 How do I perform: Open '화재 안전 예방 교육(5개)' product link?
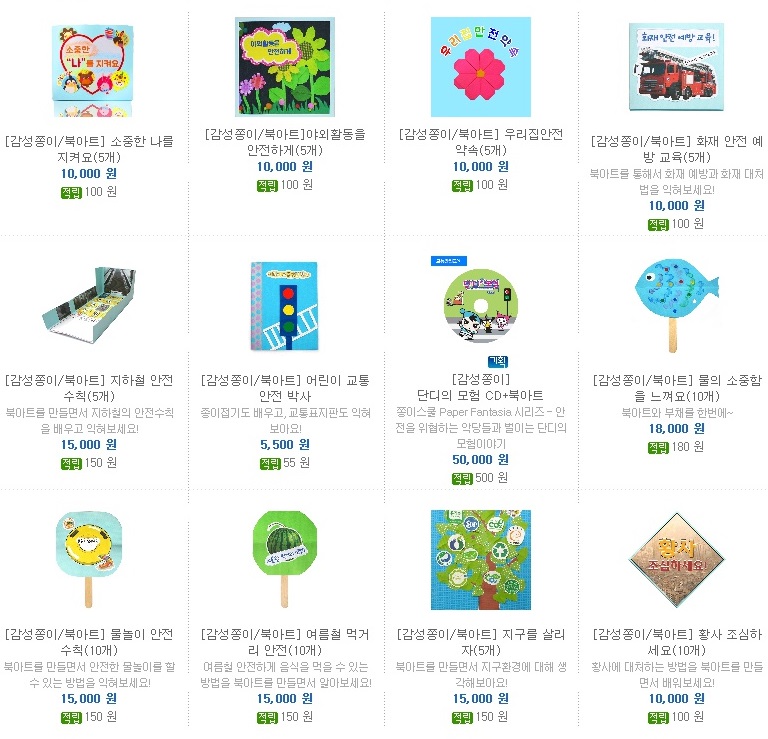coord(676,149)
